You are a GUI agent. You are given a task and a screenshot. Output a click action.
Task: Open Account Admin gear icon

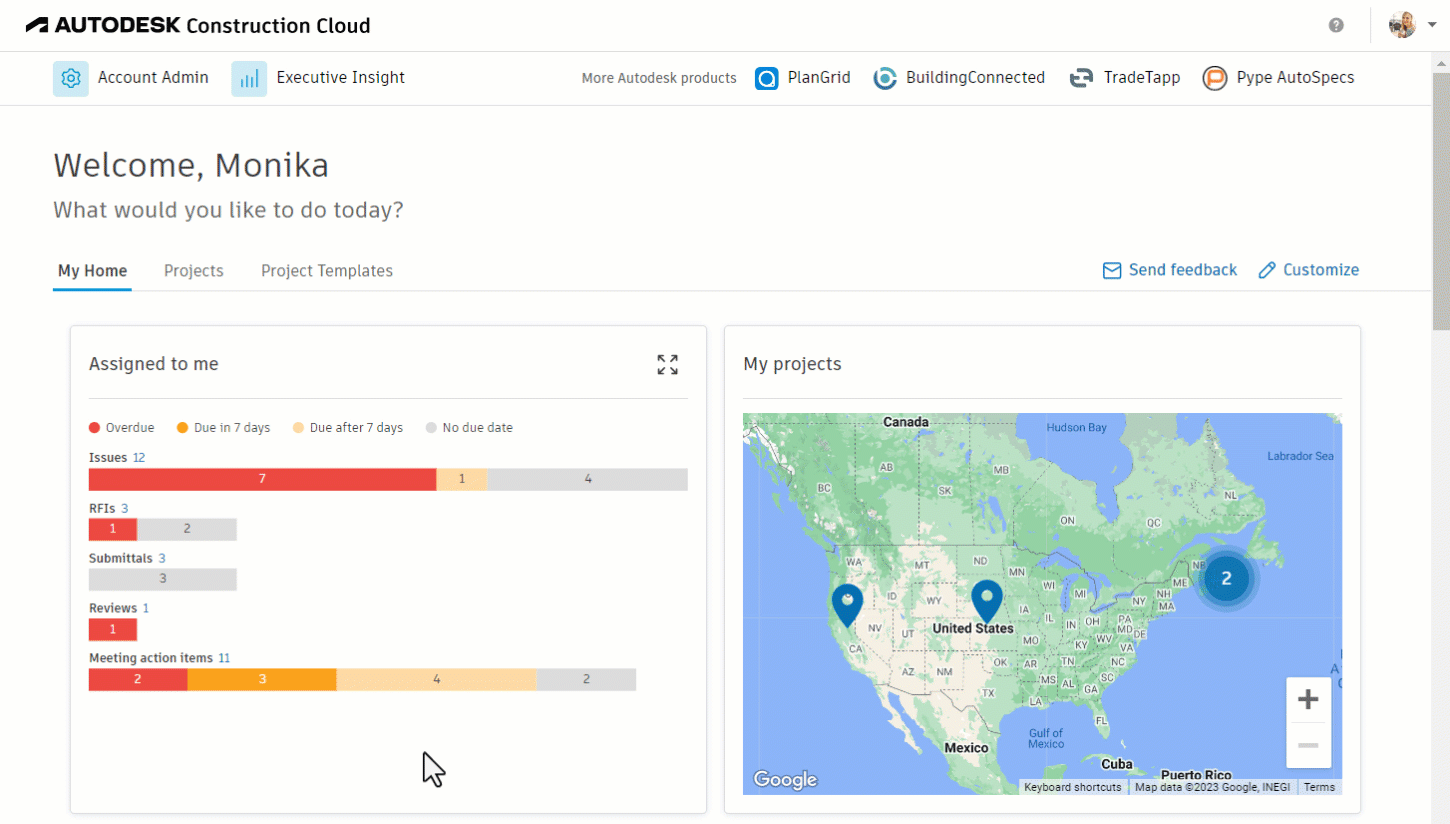coord(70,78)
